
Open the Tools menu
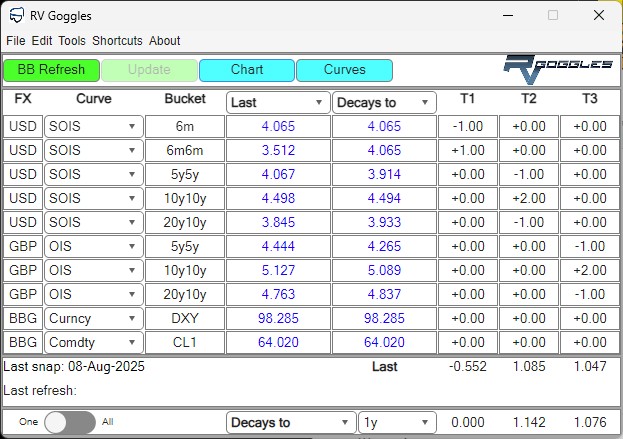pyautogui.click(x=72, y=41)
